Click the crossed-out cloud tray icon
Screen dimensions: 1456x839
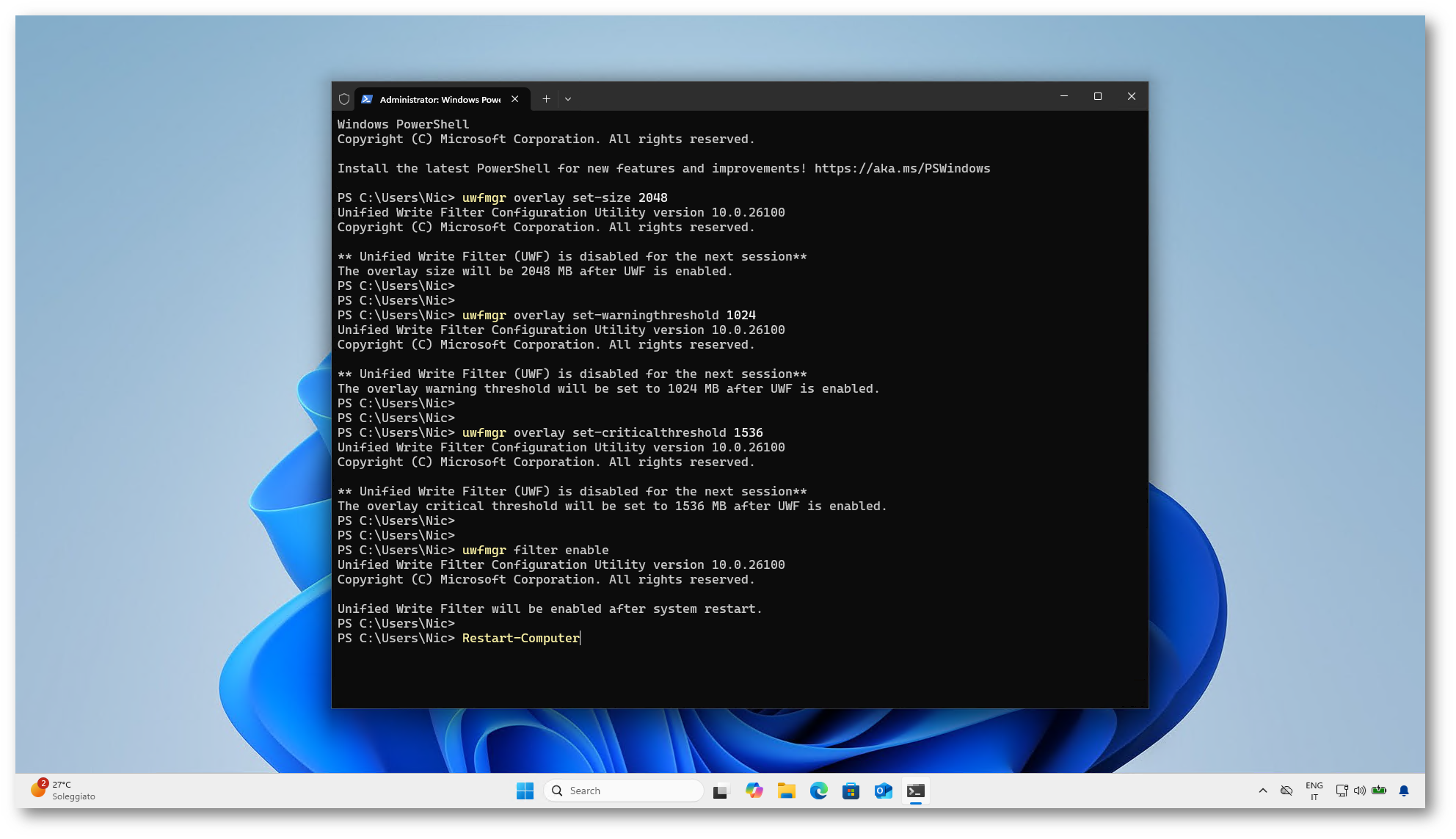click(1286, 791)
